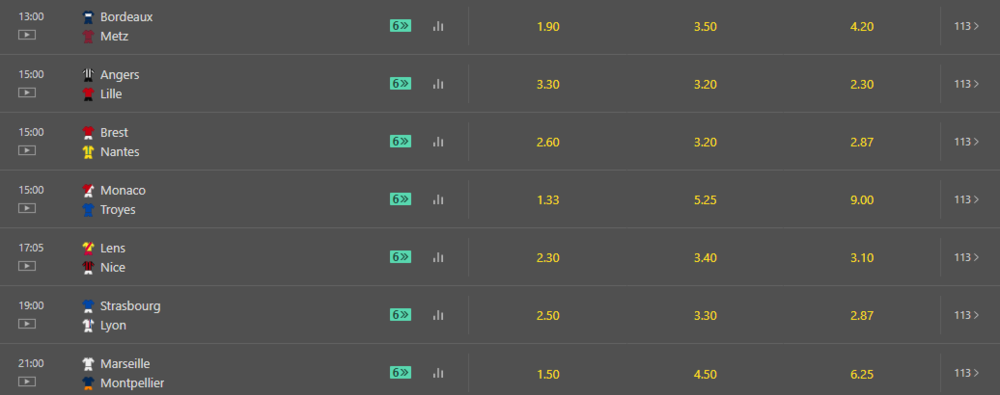Pick Lille away win at 2.30
This screenshot has width=1000, height=395.
pyautogui.click(x=862, y=84)
